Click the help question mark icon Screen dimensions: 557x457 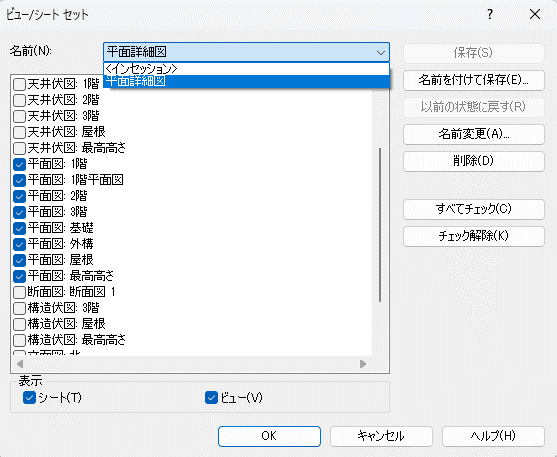(490, 14)
